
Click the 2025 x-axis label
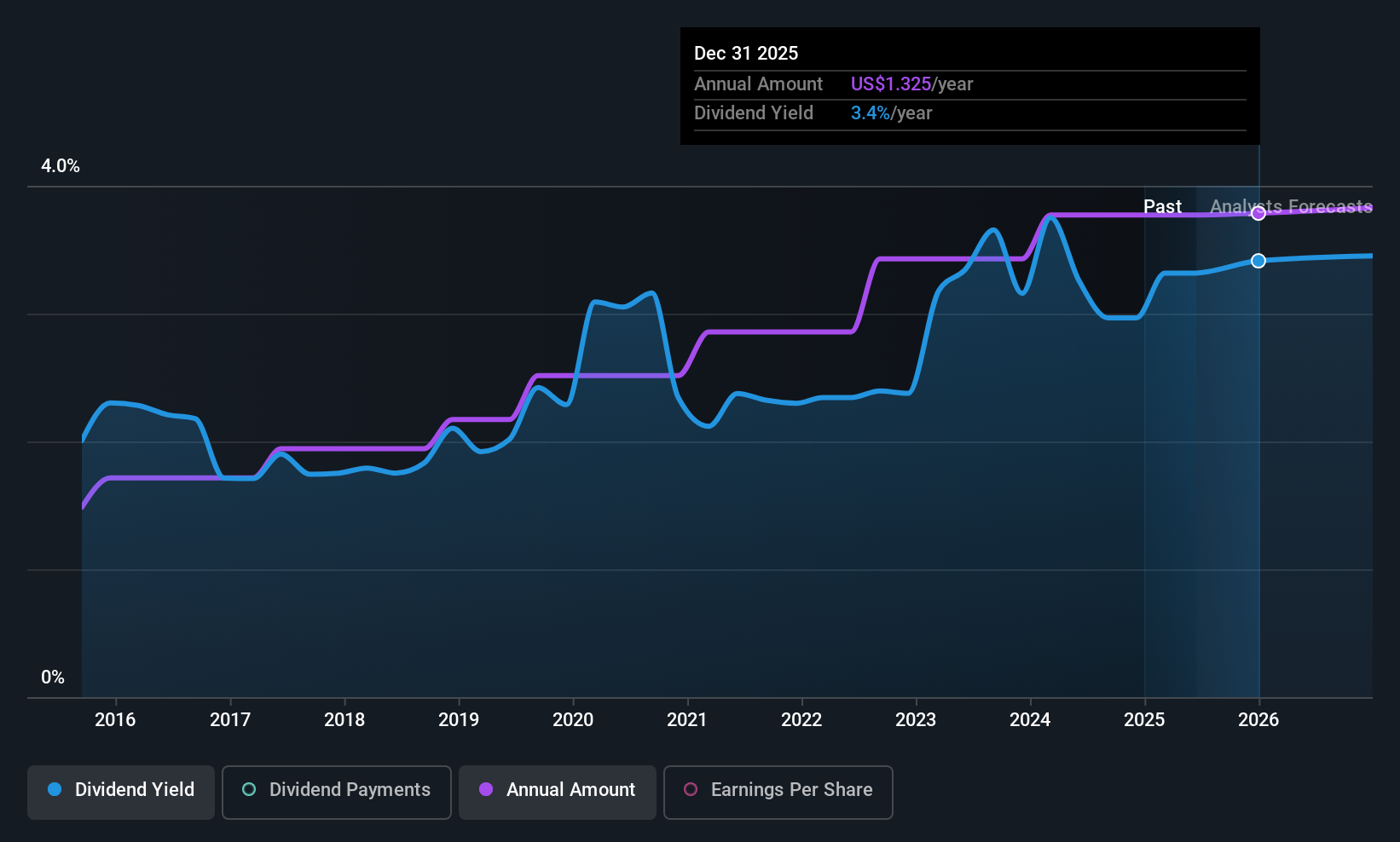(x=1144, y=720)
